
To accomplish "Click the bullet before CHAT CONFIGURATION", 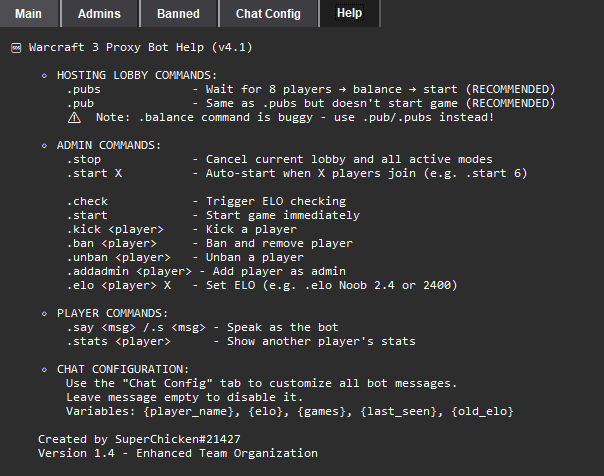I will click(x=44, y=370).
